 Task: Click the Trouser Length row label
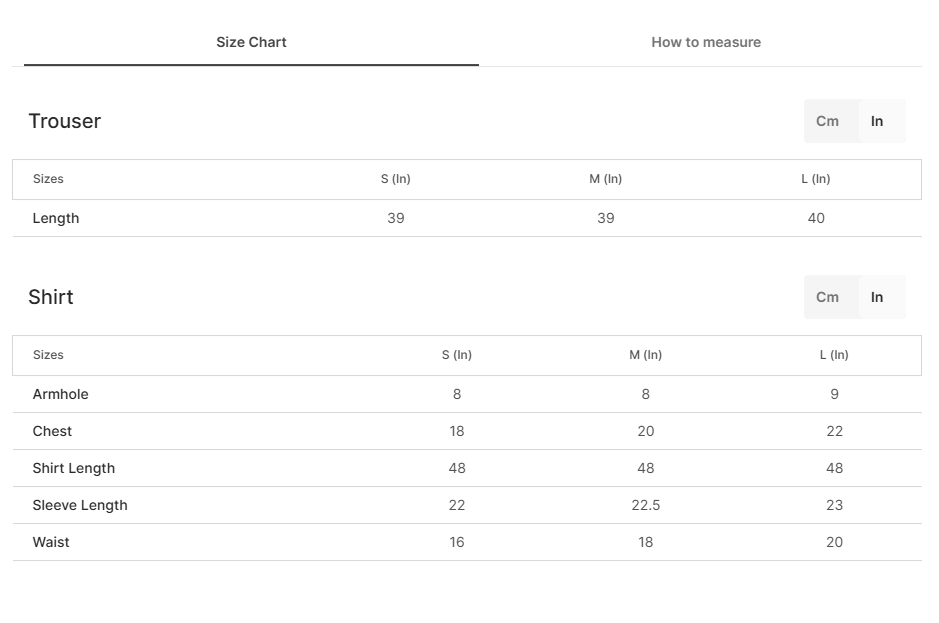[56, 218]
